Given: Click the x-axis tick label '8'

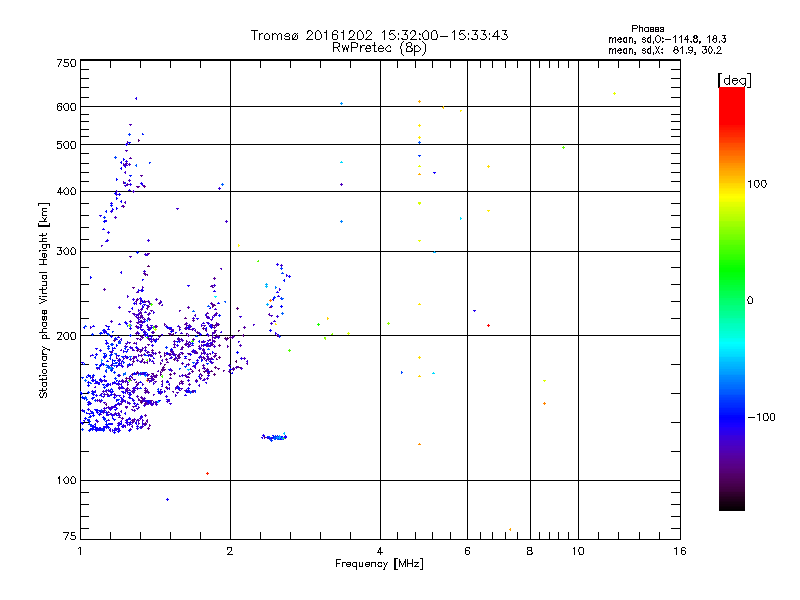Looking at the screenshot, I should pyautogui.click(x=530, y=551).
